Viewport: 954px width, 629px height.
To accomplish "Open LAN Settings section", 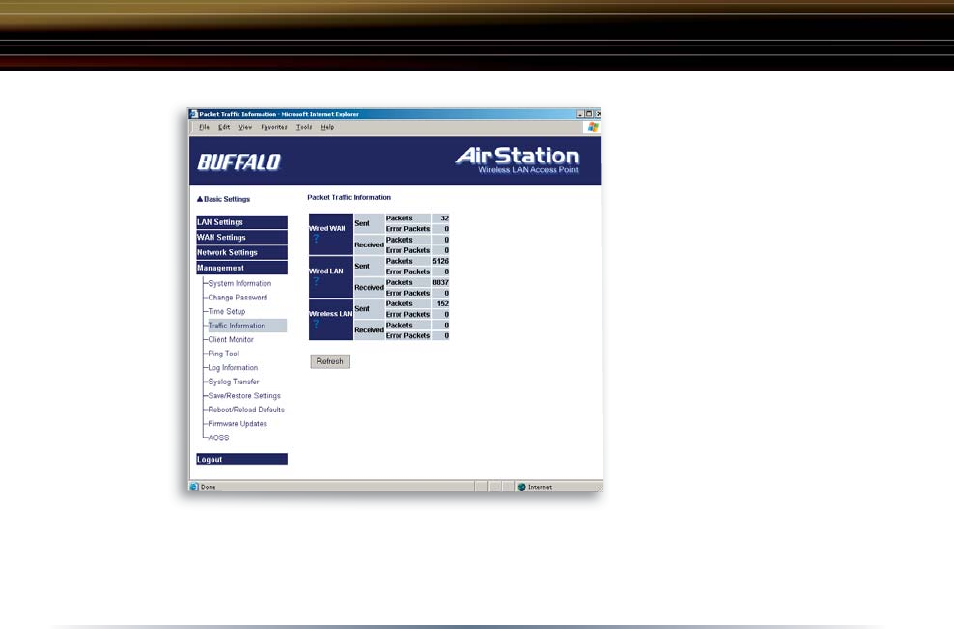I will [x=242, y=222].
